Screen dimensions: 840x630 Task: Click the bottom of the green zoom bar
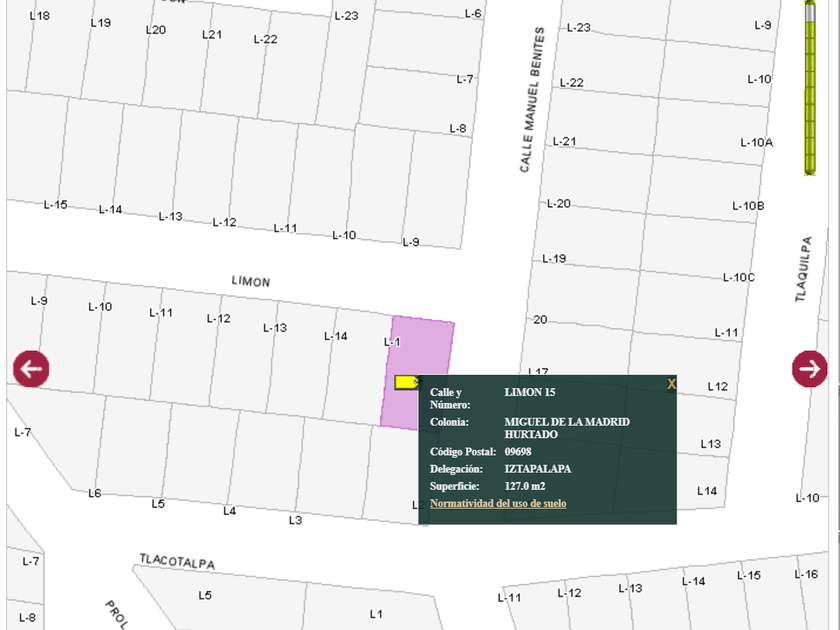pyautogui.click(x=810, y=168)
